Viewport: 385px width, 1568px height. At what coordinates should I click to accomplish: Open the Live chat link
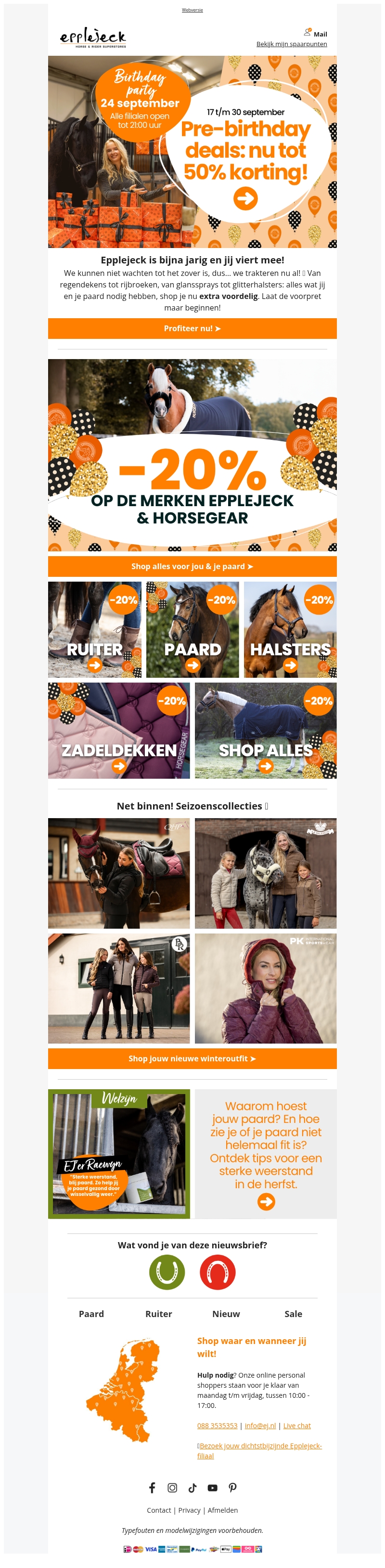point(296,1426)
